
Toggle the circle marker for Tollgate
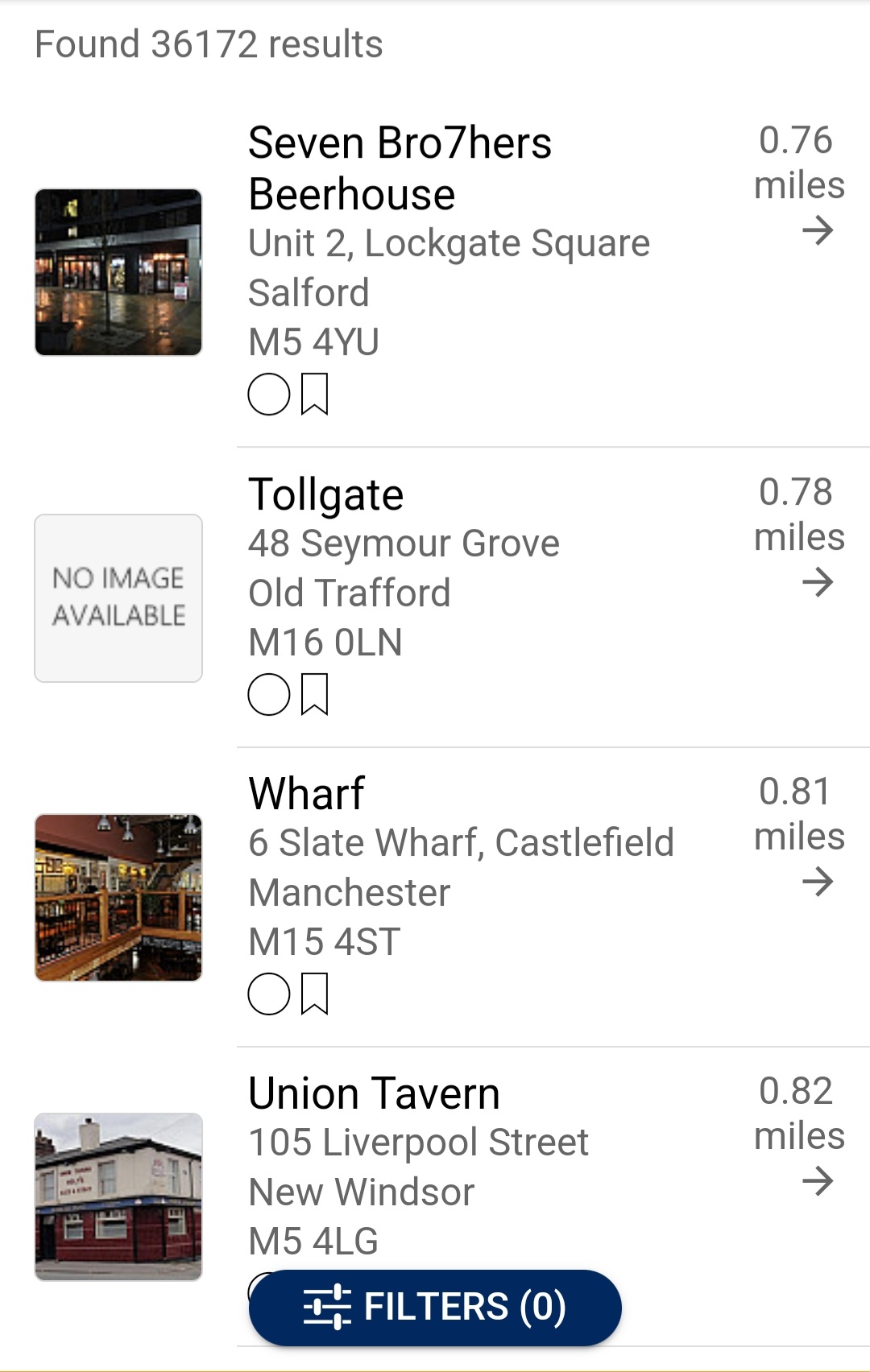269,694
